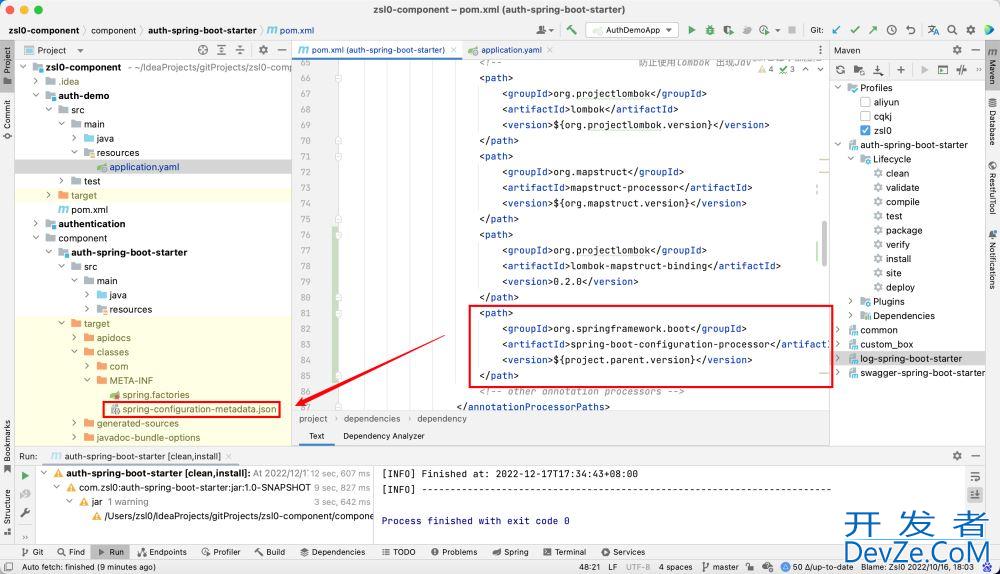Add Maven project with plus icon
Image resolution: width=1000 pixels, height=574 pixels.
pyautogui.click(x=901, y=70)
